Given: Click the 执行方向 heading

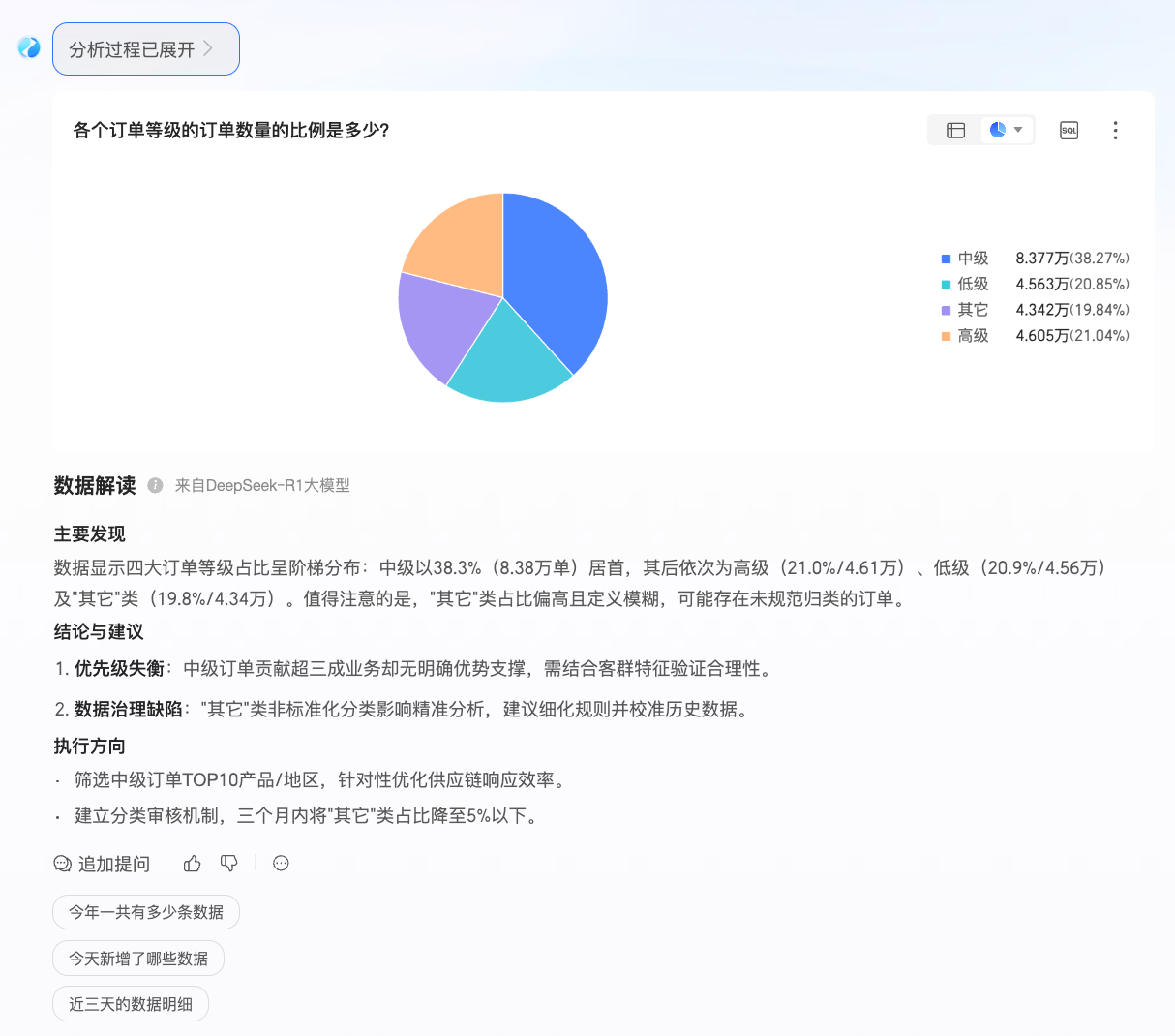Looking at the screenshot, I should (x=89, y=747).
